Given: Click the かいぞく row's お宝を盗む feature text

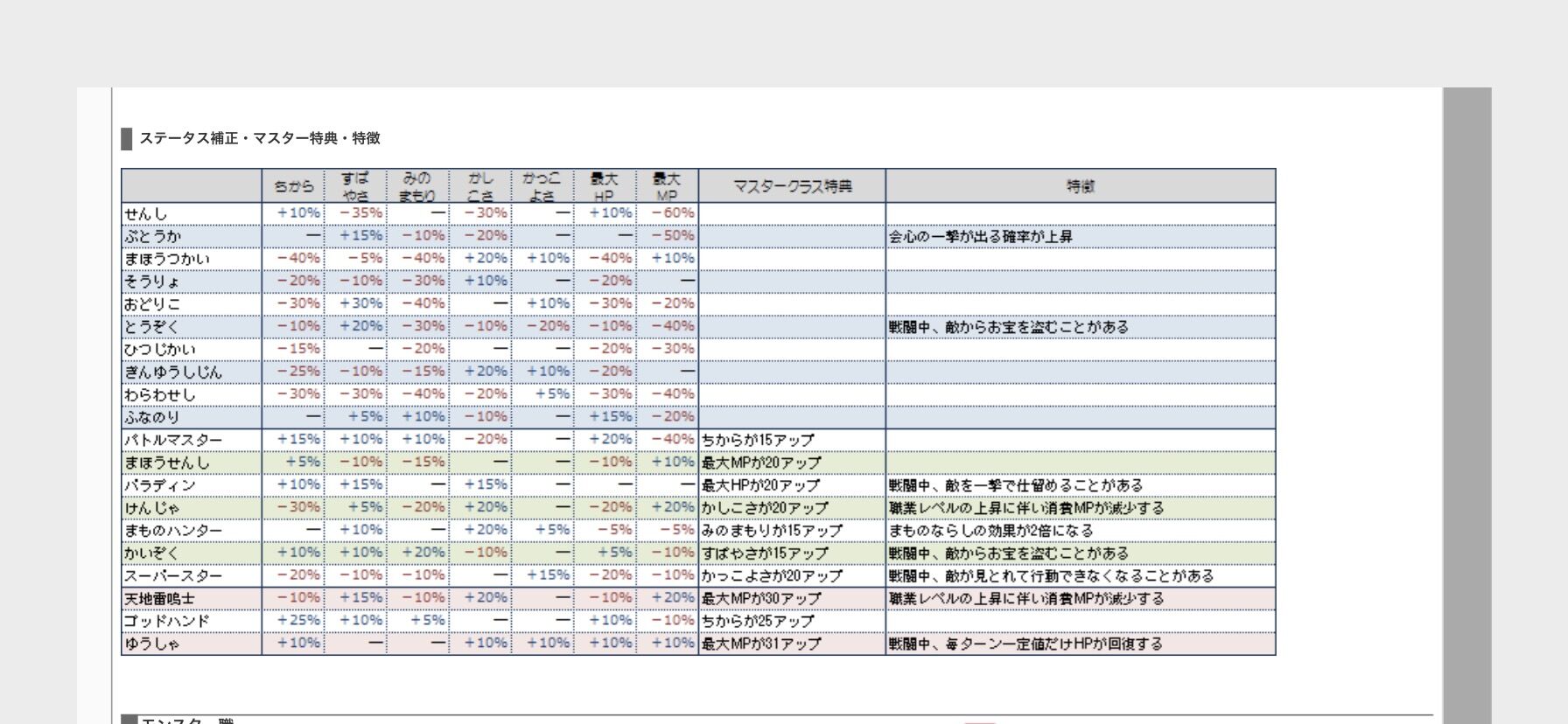Looking at the screenshot, I should [x=1009, y=553].
